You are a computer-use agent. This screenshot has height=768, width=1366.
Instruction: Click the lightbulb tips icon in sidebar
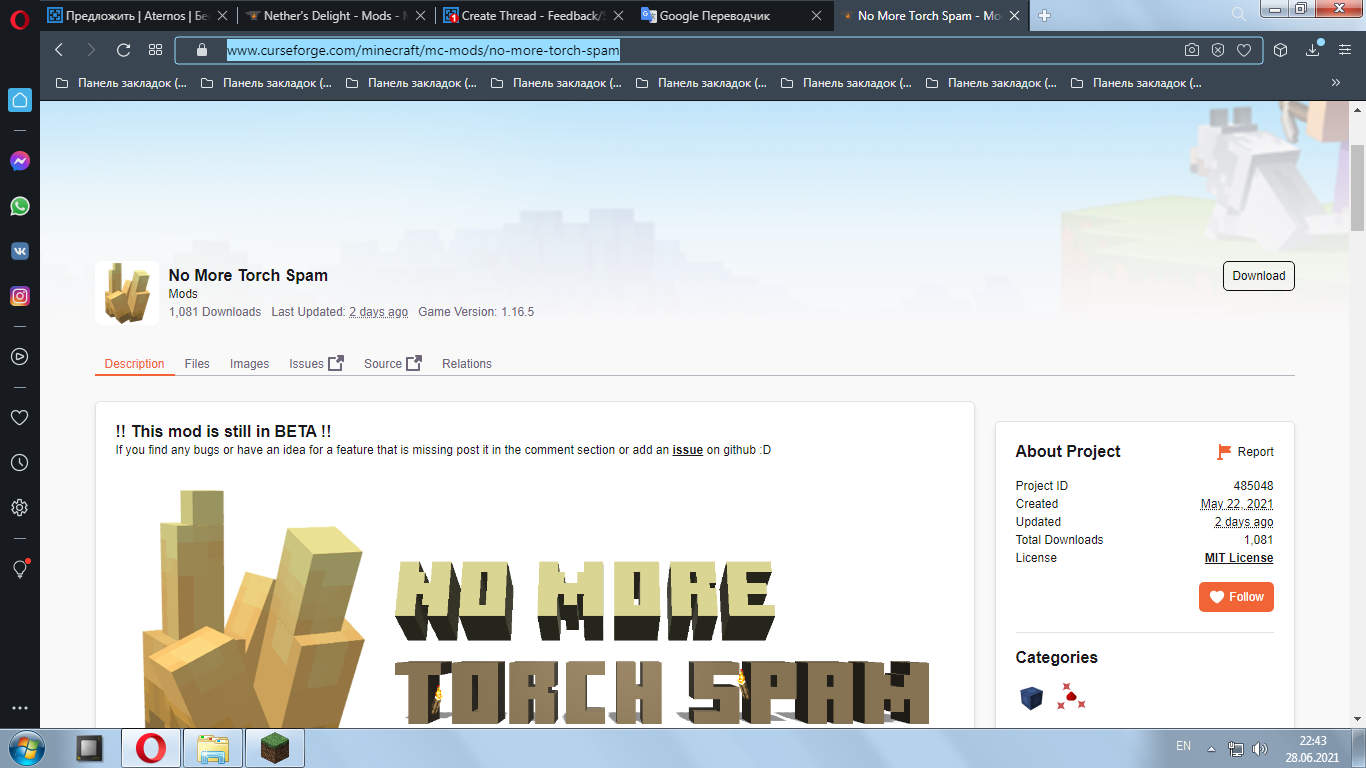click(19, 568)
